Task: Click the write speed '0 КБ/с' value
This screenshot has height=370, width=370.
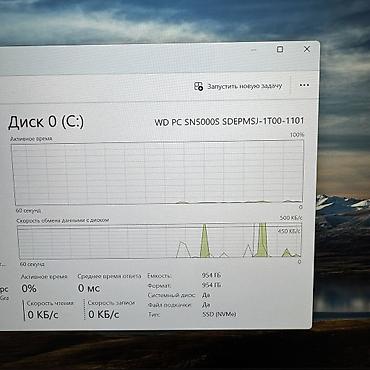Action: click(x=104, y=314)
